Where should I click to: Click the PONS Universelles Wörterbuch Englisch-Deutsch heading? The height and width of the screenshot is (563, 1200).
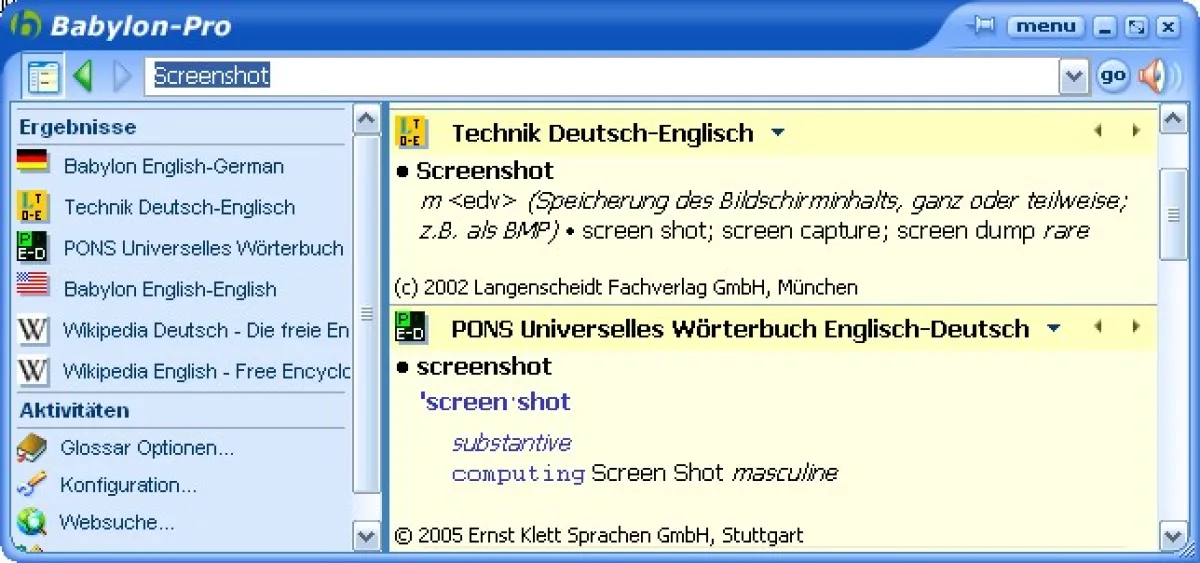pos(740,328)
